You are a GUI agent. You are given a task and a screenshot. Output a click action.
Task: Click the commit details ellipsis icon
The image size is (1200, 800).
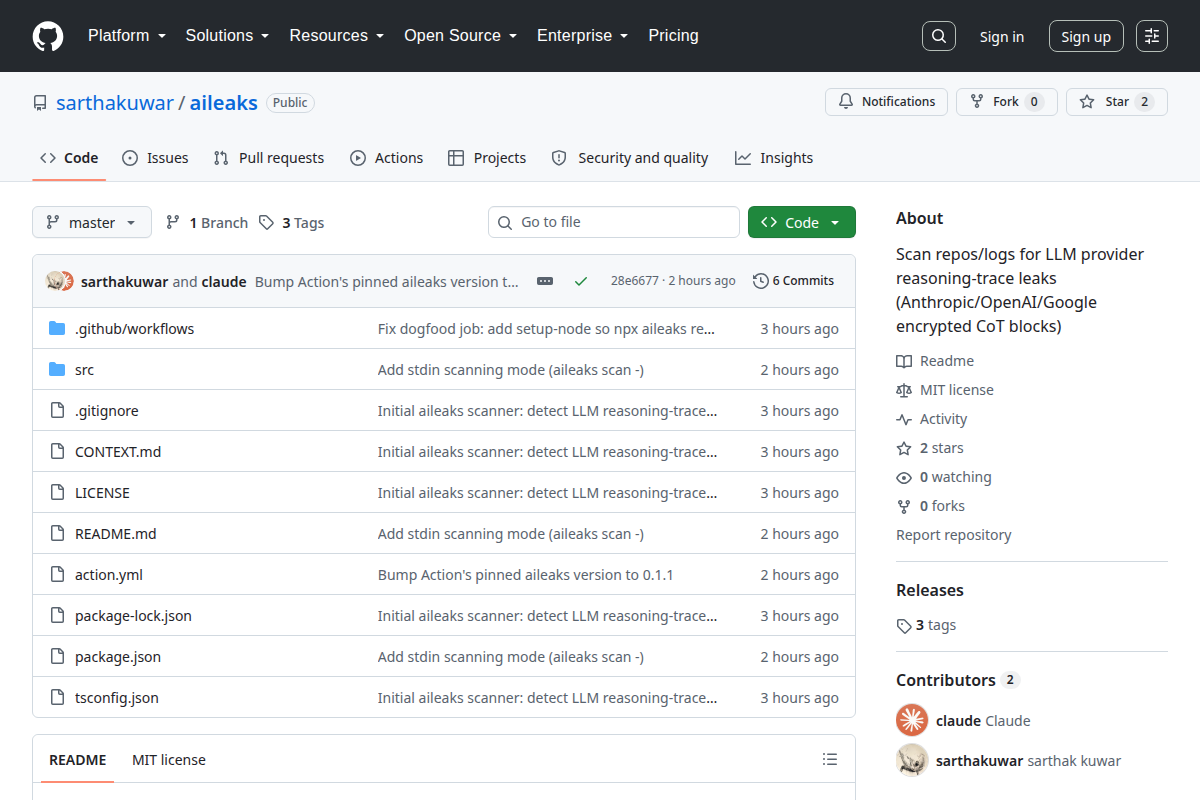point(545,281)
